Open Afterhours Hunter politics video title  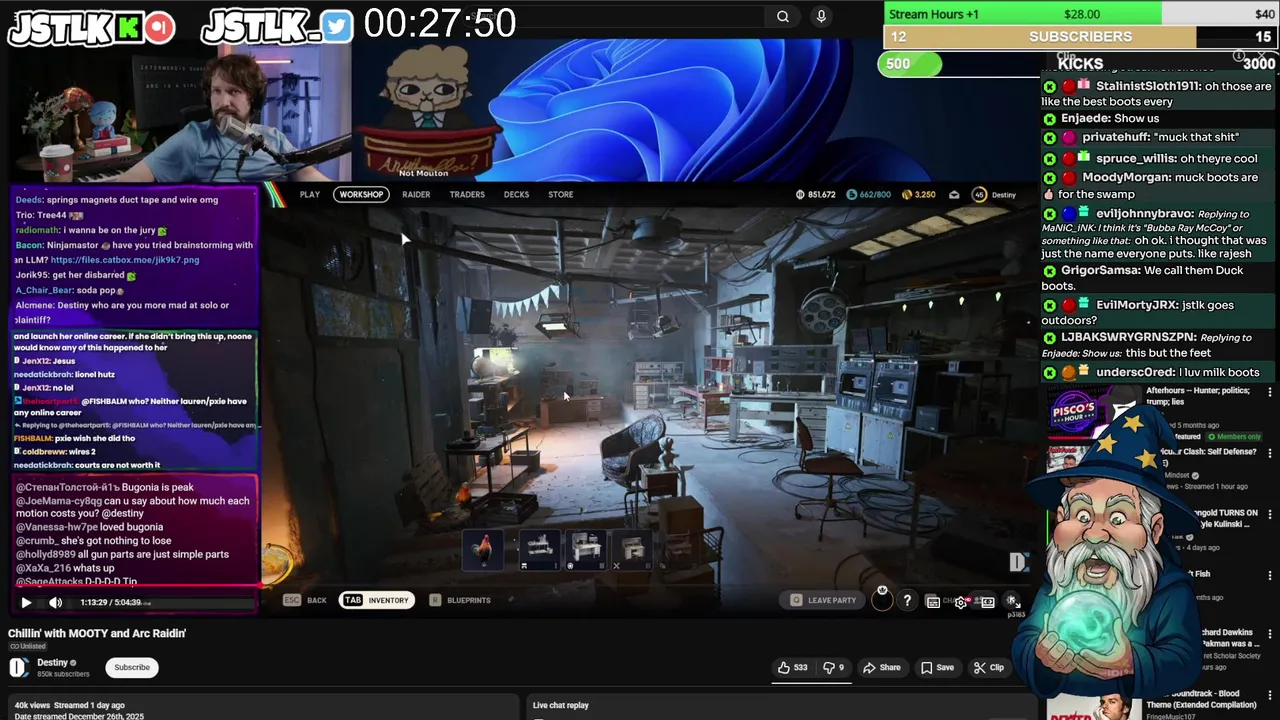click(1197, 395)
